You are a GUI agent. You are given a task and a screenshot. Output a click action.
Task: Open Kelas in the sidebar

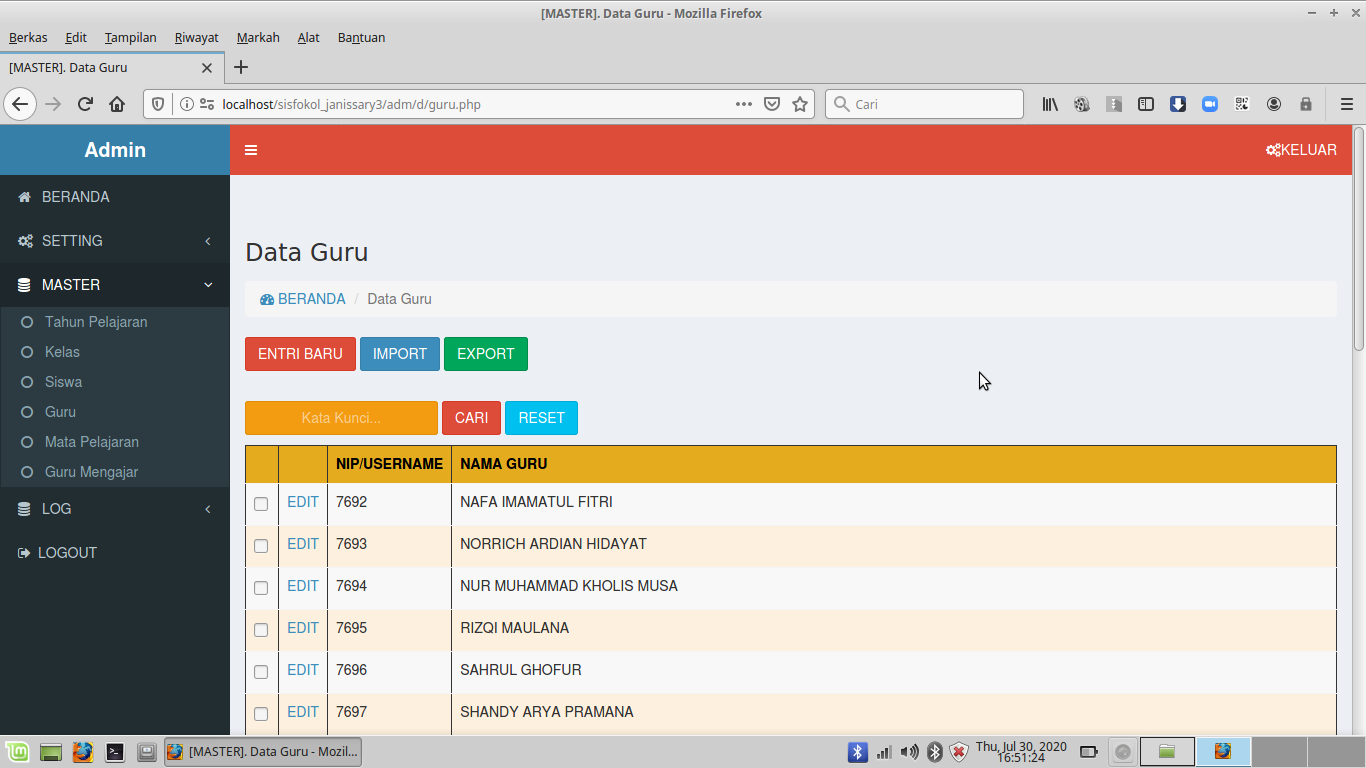(x=62, y=352)
